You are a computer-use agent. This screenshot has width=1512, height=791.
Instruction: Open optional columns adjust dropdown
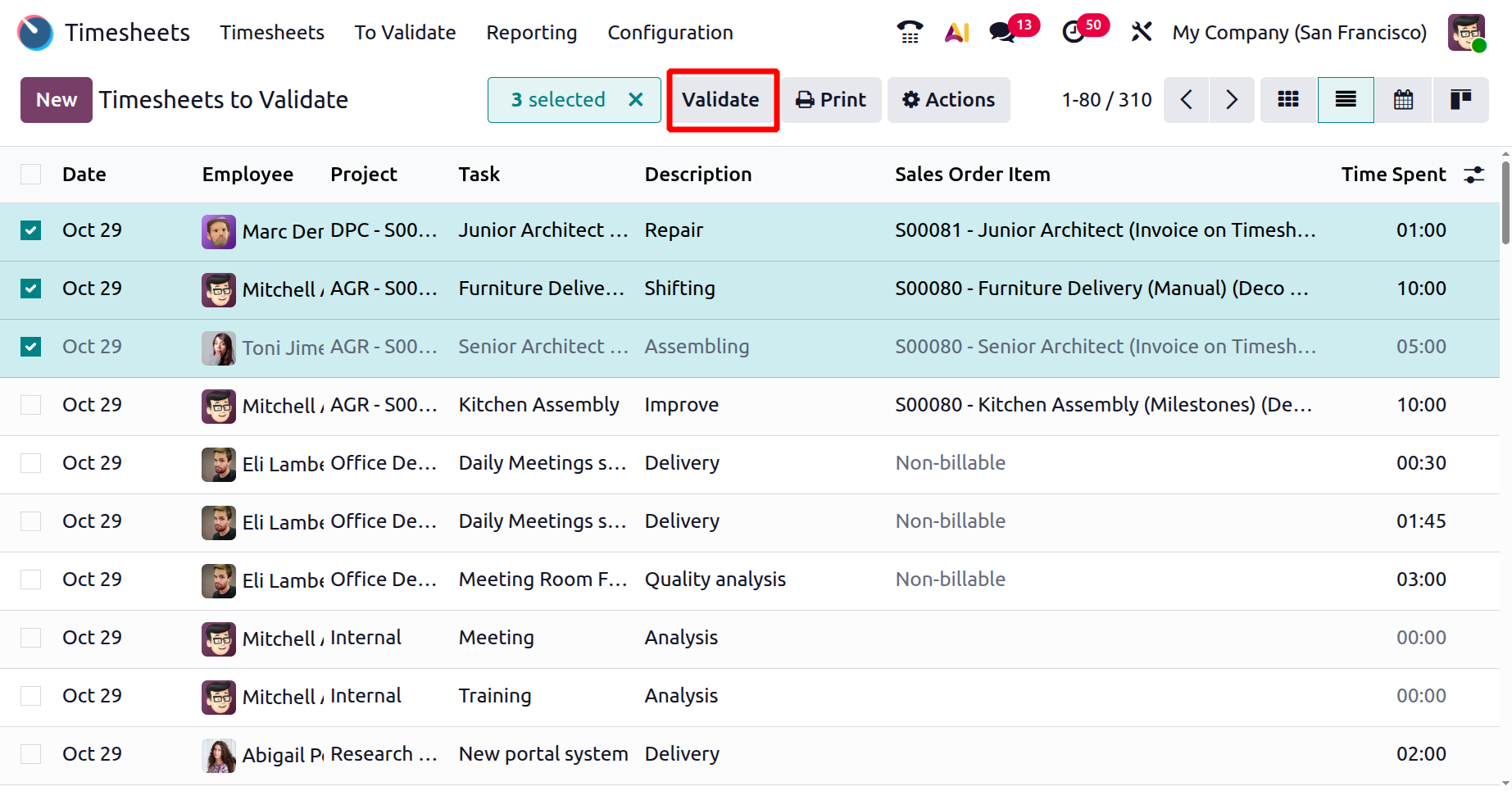pos(1473,174)
